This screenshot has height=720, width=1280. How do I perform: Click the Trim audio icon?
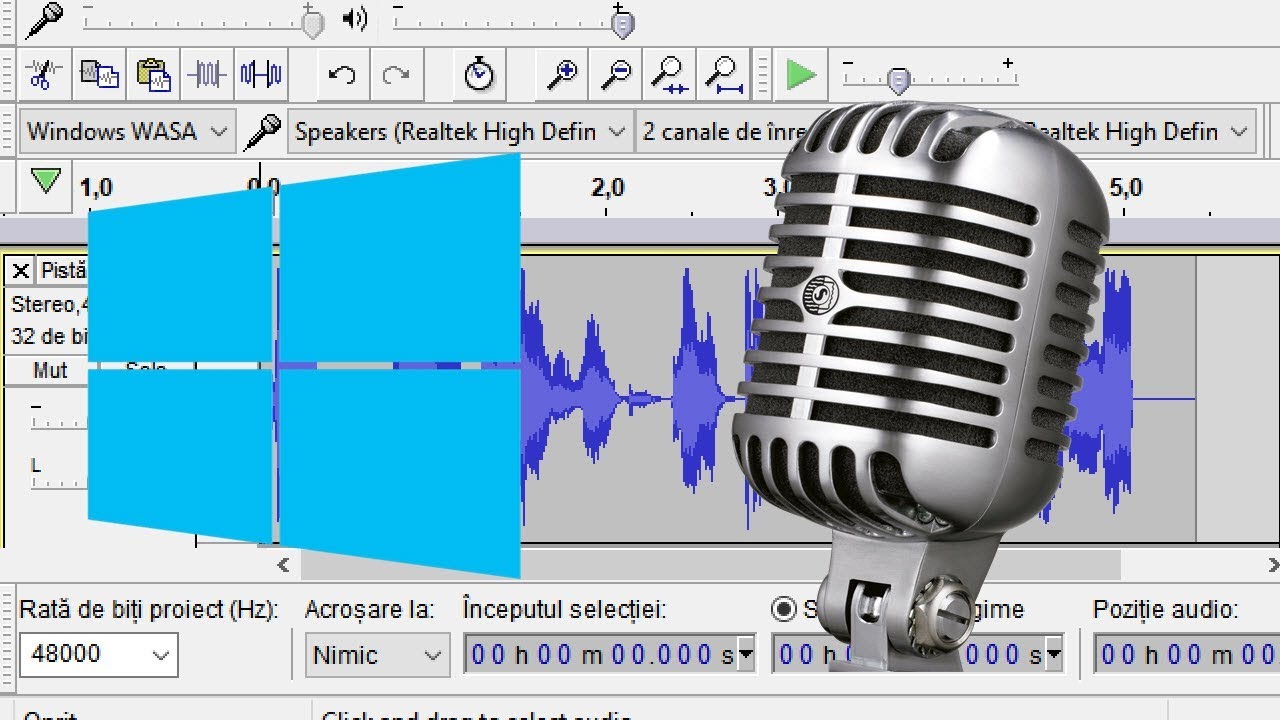[207, 74]
